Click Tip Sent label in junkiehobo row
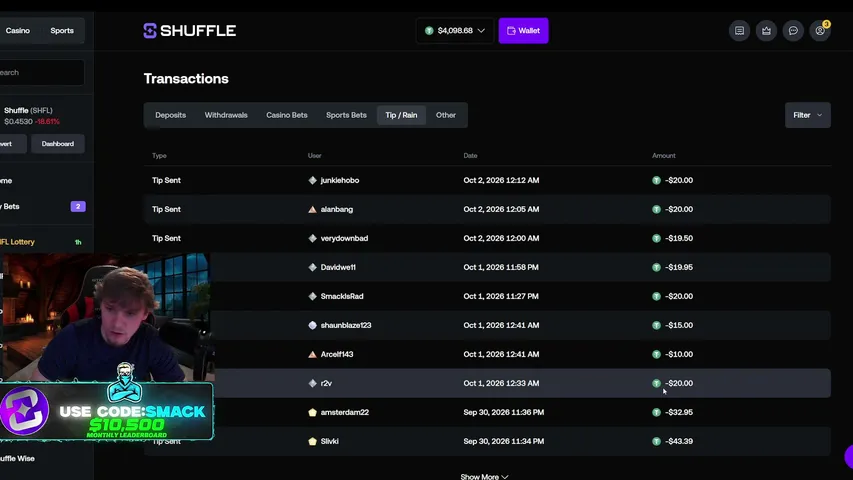The width and height of the screenshot is (853, 480). click(166, 180)
